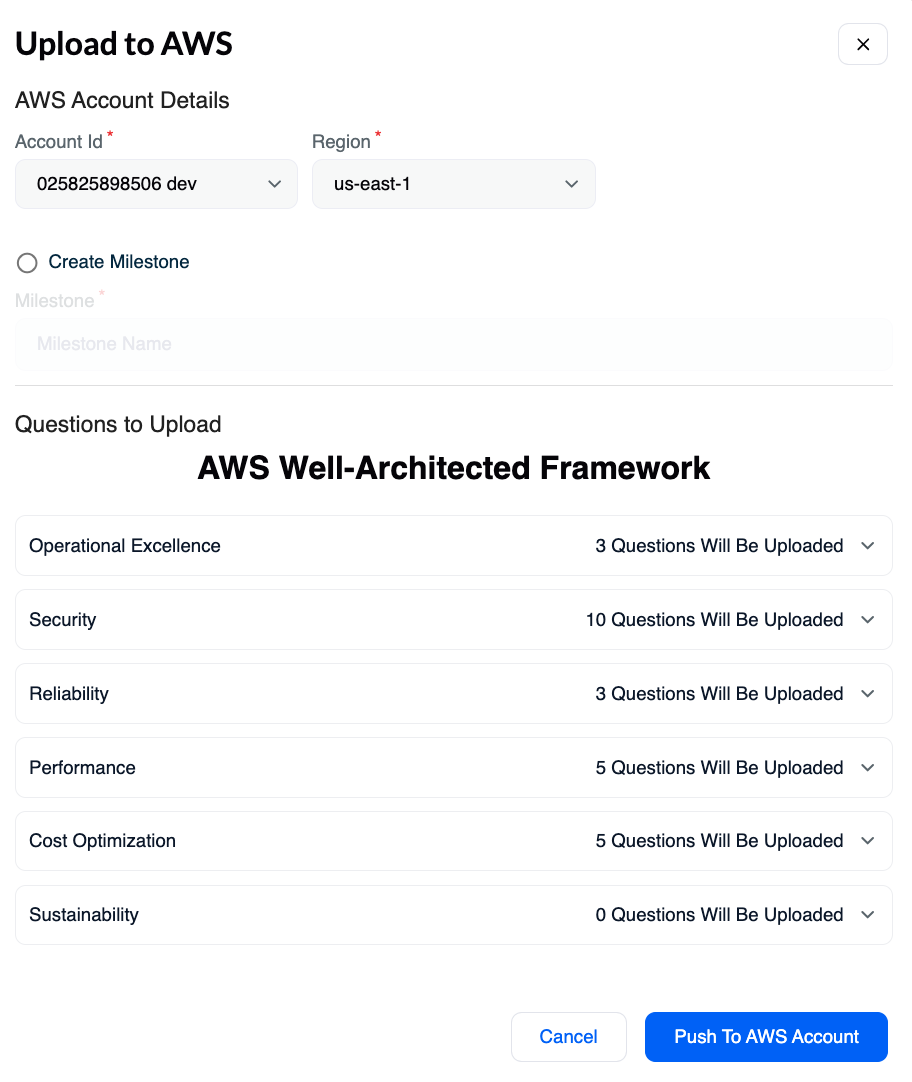Open the Operational Excellence row
The height and width of the screenshot is (1082, 912).
click(x=453, y=546)
